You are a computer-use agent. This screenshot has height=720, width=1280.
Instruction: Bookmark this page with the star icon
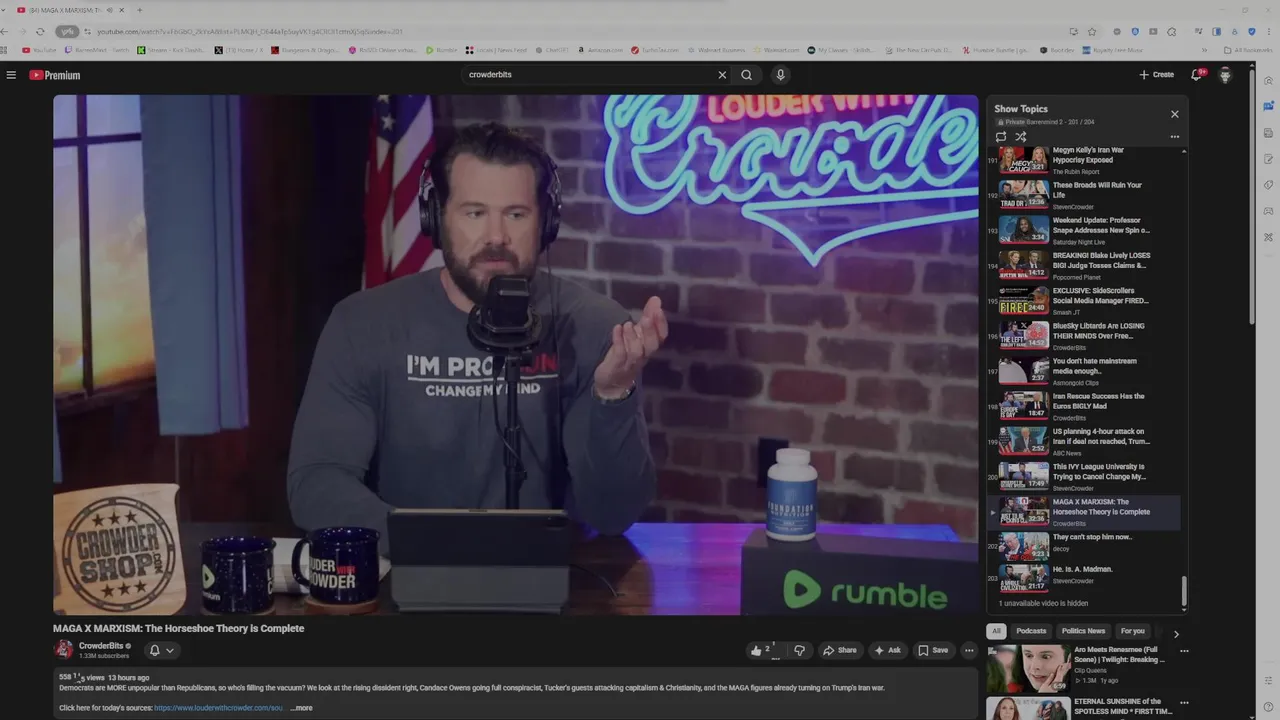click(1092, 32)
